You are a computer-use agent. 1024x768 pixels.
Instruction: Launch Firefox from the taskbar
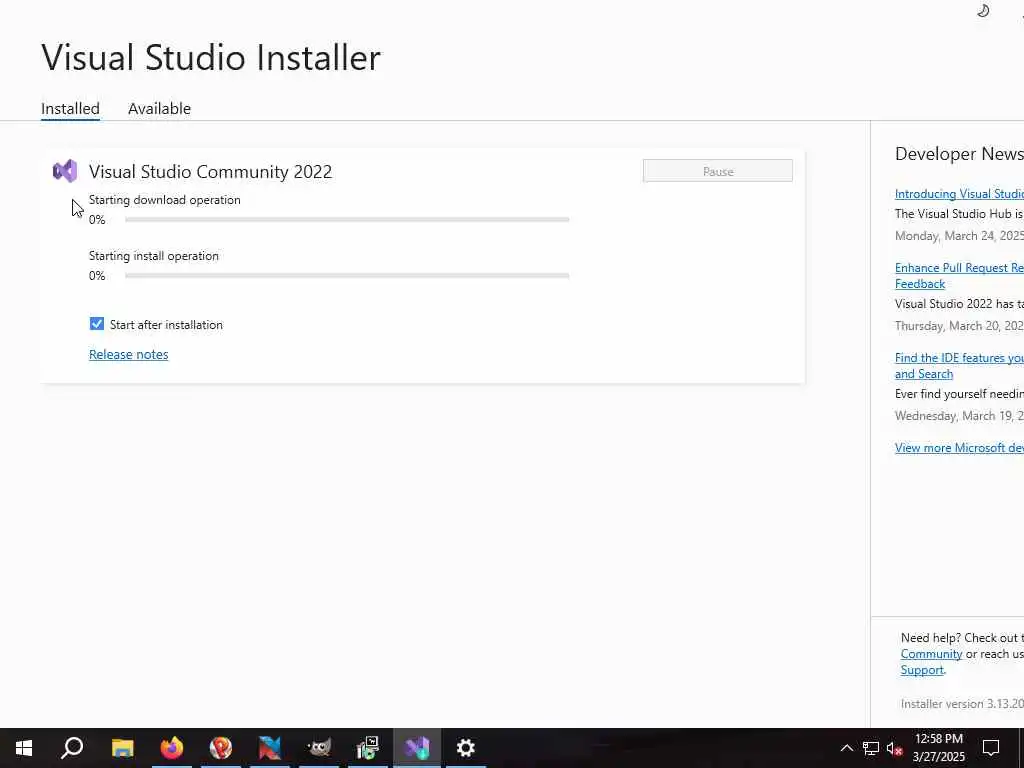tap(172, 748)
